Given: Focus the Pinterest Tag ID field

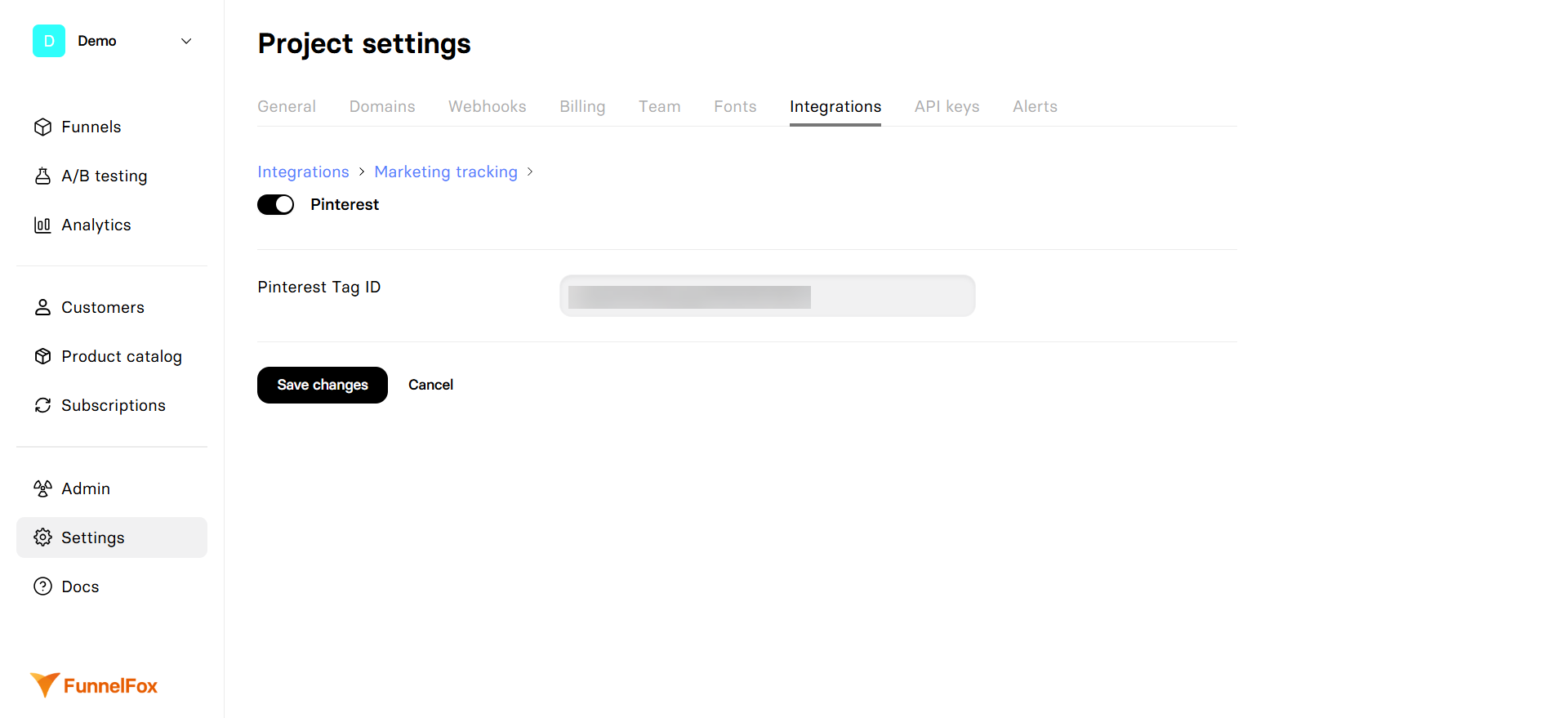Looking at the screenshot, I should 768,296.
